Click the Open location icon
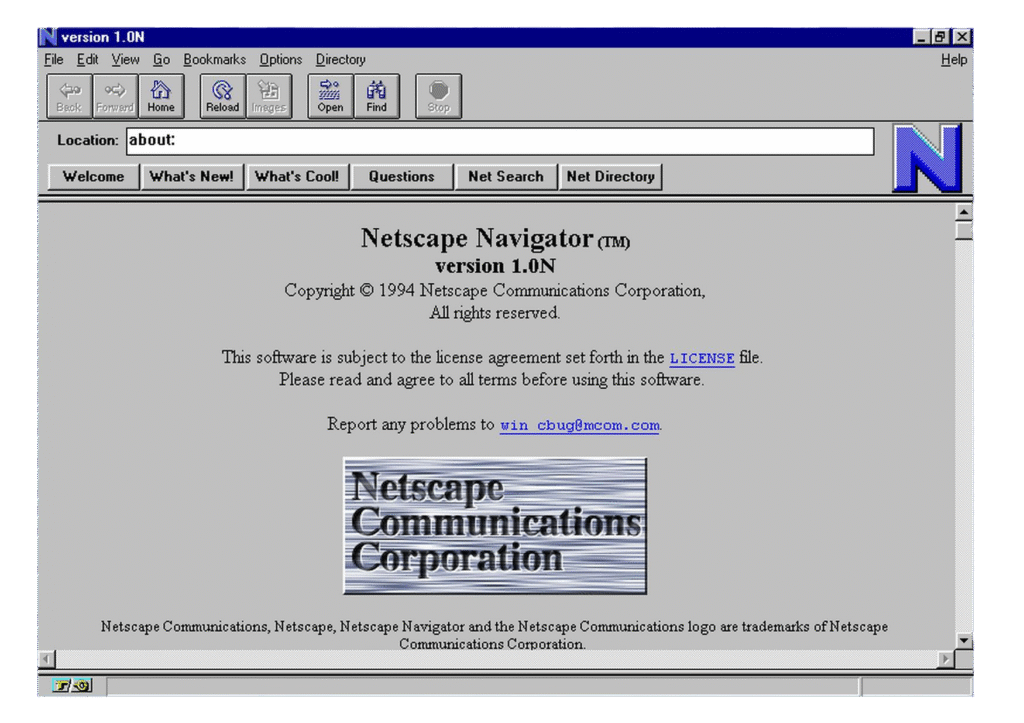This screenshot has width=1024, height=723. click(x=330, y=96)
